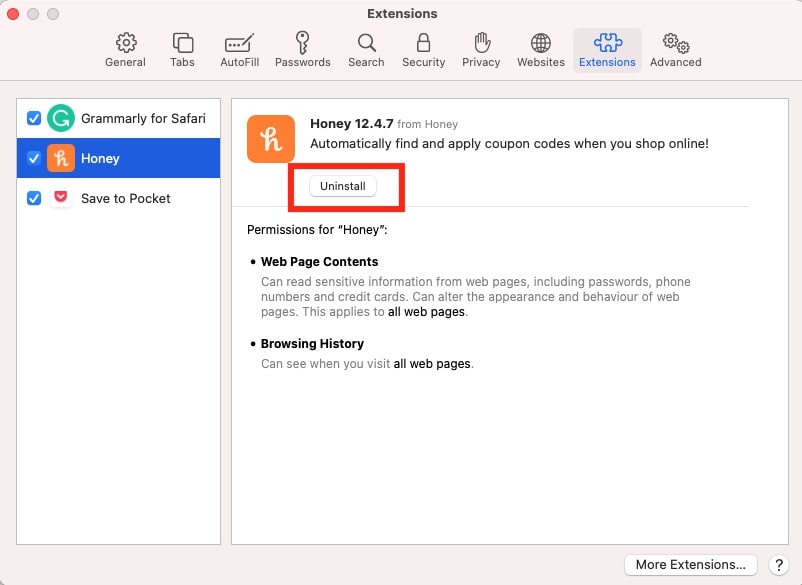Open Advanced preferences
This screenshot has width=802, height=585.
[x=676, y=50]
